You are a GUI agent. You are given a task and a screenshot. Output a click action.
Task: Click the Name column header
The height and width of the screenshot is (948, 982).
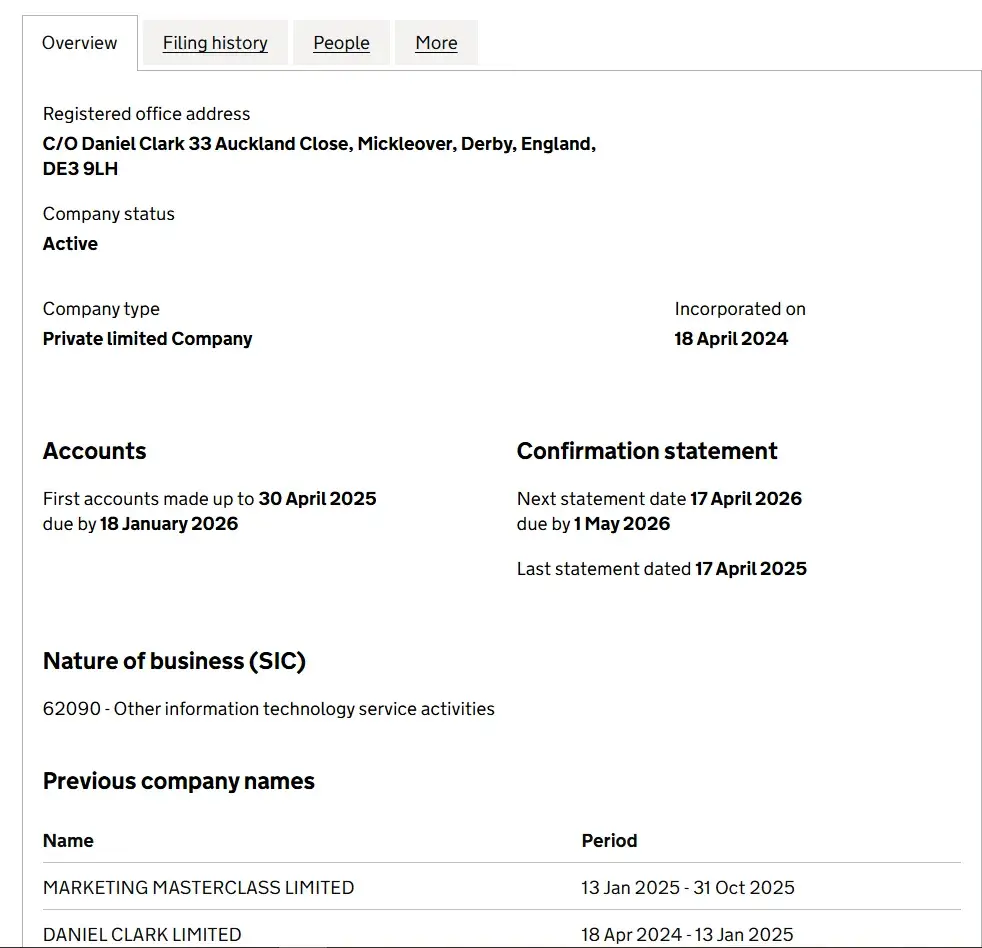coord(68,840)
